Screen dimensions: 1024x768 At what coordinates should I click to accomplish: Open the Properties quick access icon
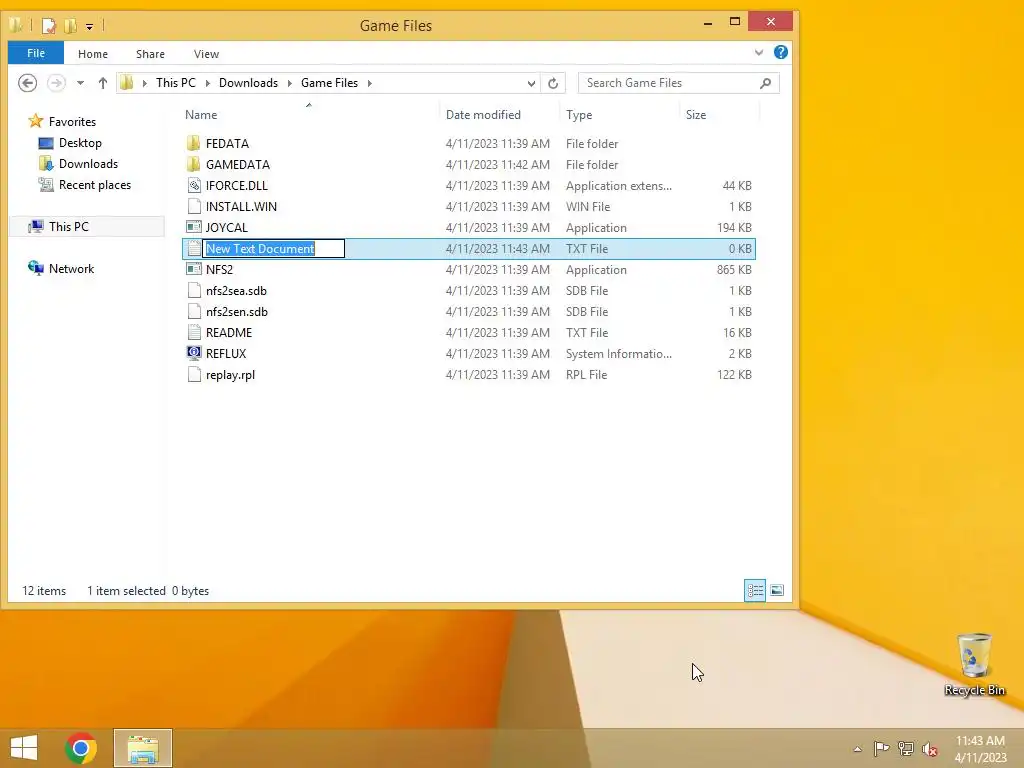pos(49,25)
